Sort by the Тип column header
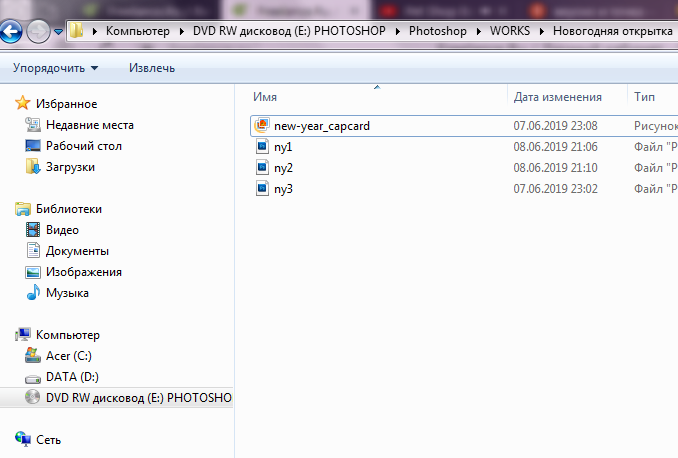Image resolution: width=678 pixels, height=458 pixels. pyautogui.click(x=644, y=97)
